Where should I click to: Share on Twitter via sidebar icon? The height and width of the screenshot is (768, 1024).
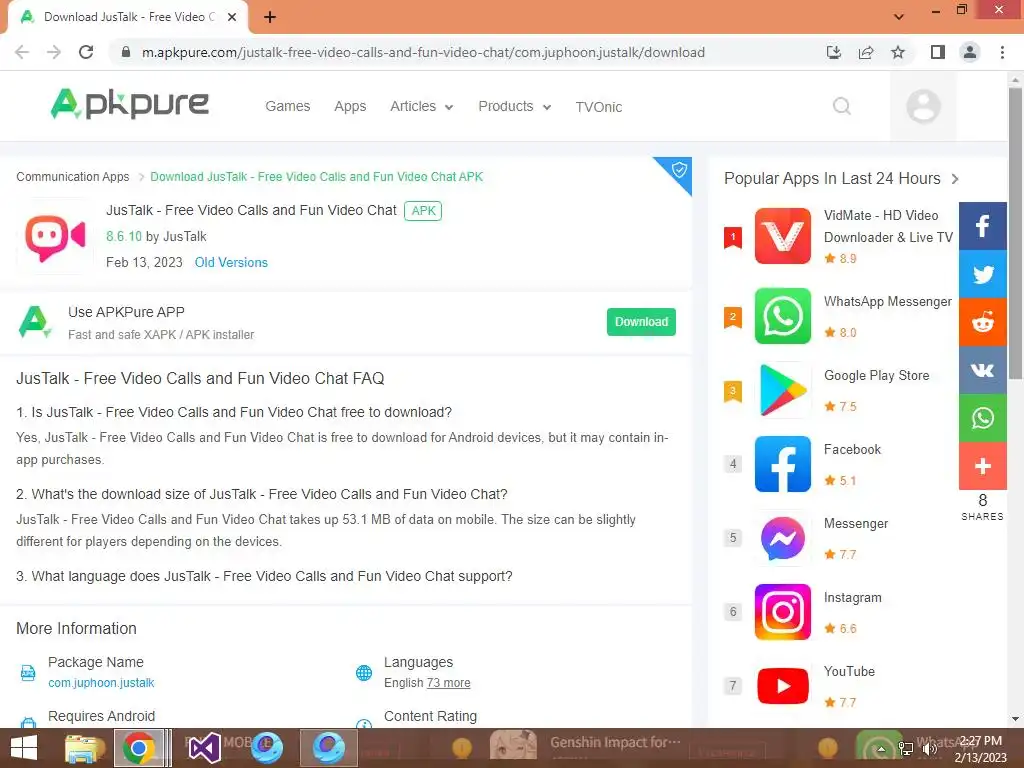(x=982, y=274)
